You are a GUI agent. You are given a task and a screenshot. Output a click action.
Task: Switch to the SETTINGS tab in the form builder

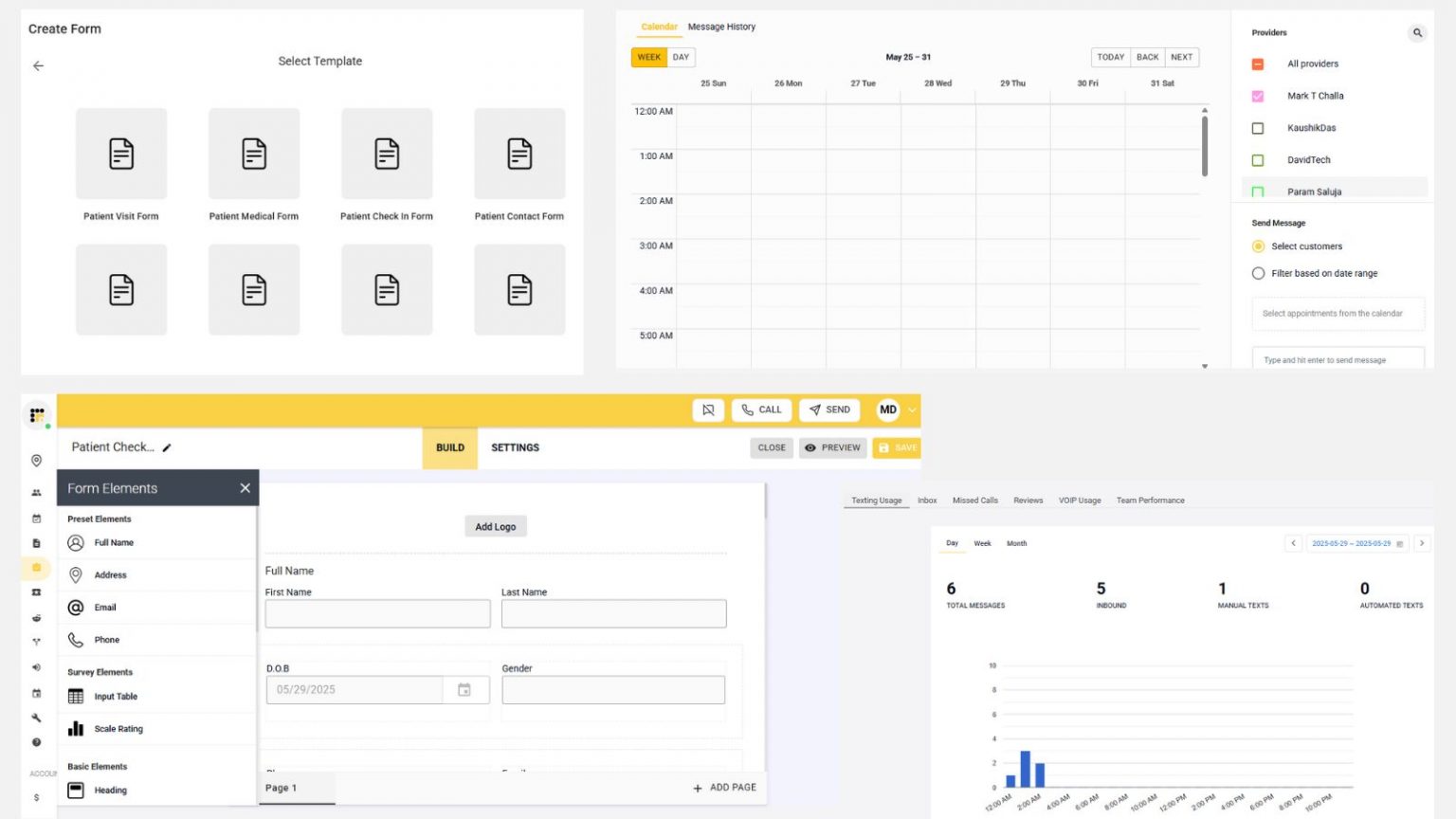pyautogui.click(x=515, y=447)
